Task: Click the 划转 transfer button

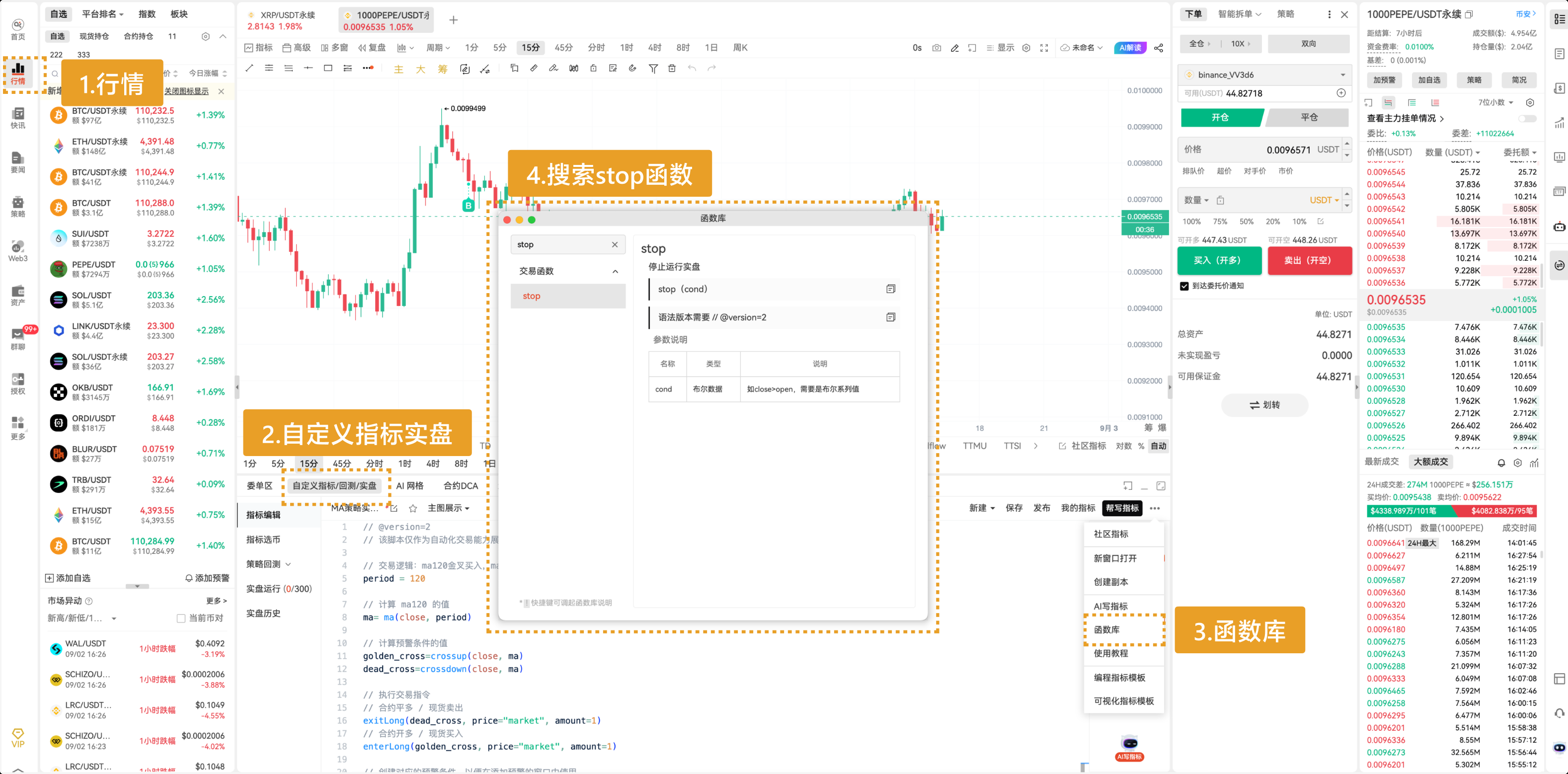Action: [1264, 405]
